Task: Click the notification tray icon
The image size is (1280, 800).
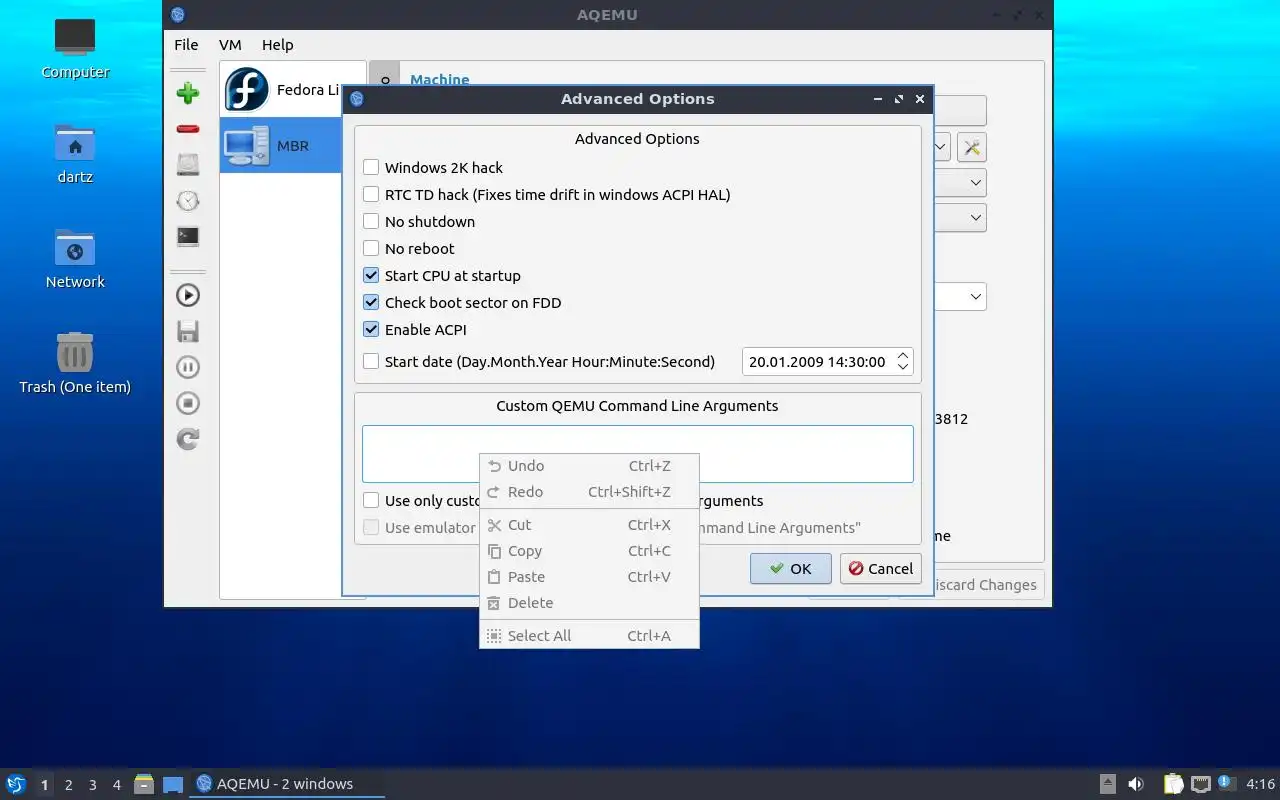Action: click(x=1225, y=784)
